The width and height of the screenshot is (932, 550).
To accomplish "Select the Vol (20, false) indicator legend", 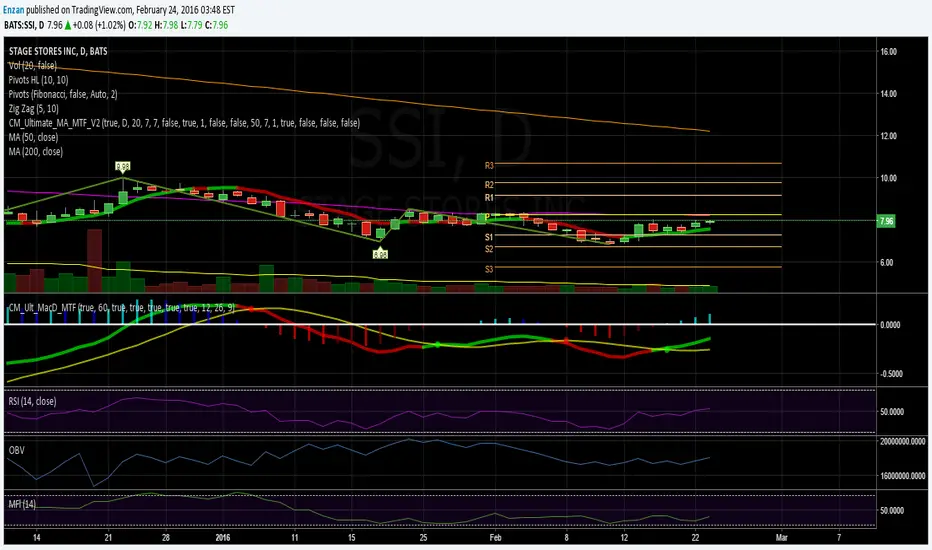I will [33, 65].
